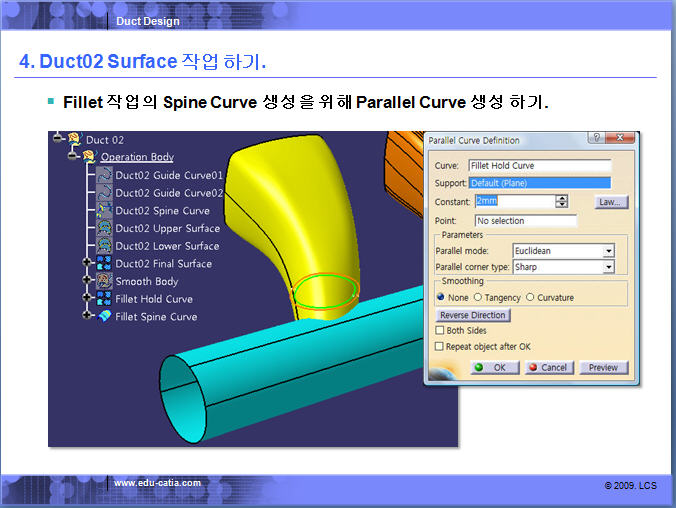This screenshot has height=508, width=676.
Task: Click the Preview button
Action: coord(603,368)
